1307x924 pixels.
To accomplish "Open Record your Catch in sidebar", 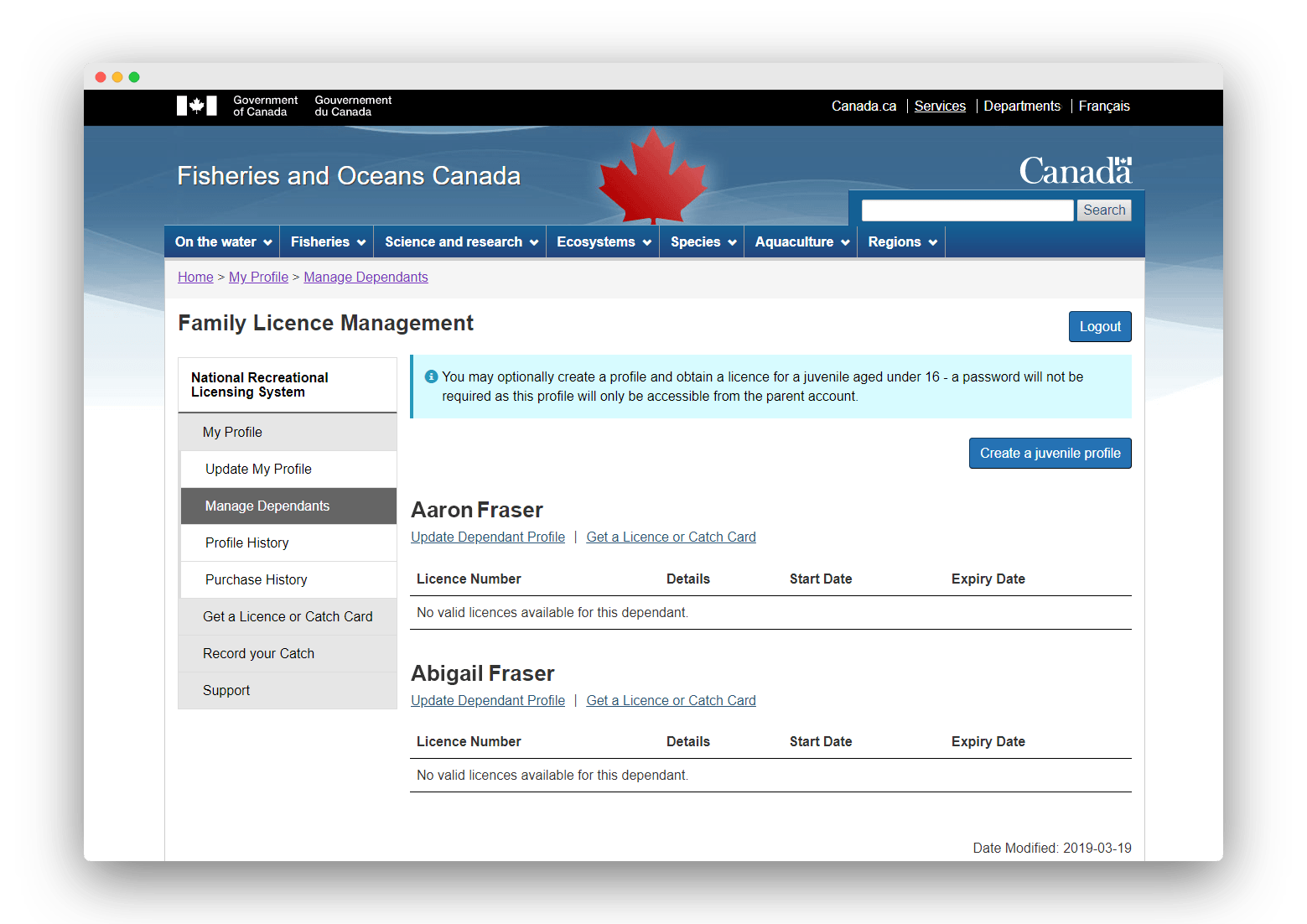I will tap(288, 653).
